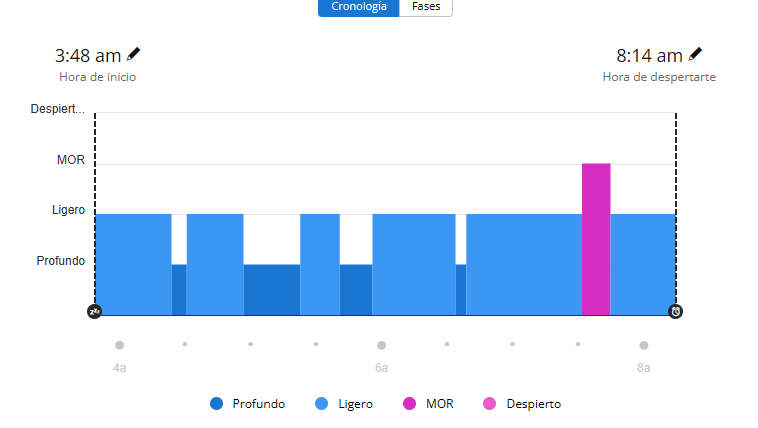Click the pencil icon next to 3:48 am
This screenshot has height=428, width=758.
tap(134, 54)
